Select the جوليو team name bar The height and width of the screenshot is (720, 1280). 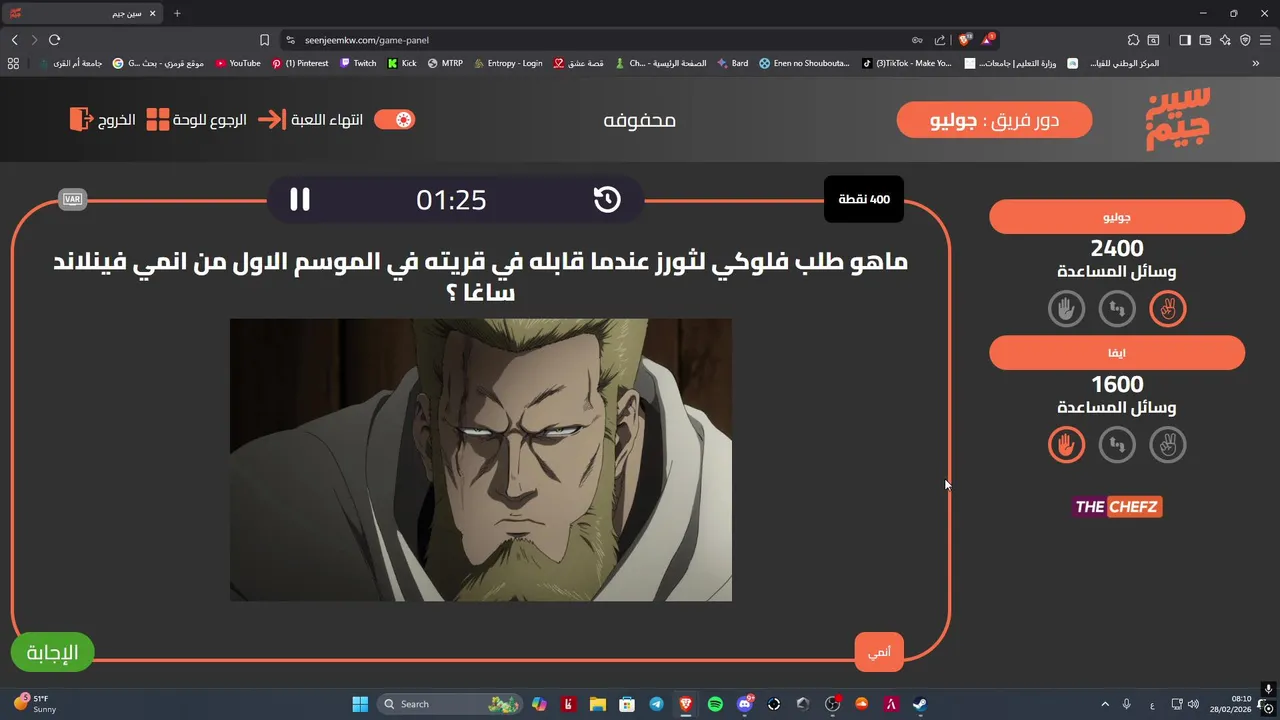(1117, 216)
